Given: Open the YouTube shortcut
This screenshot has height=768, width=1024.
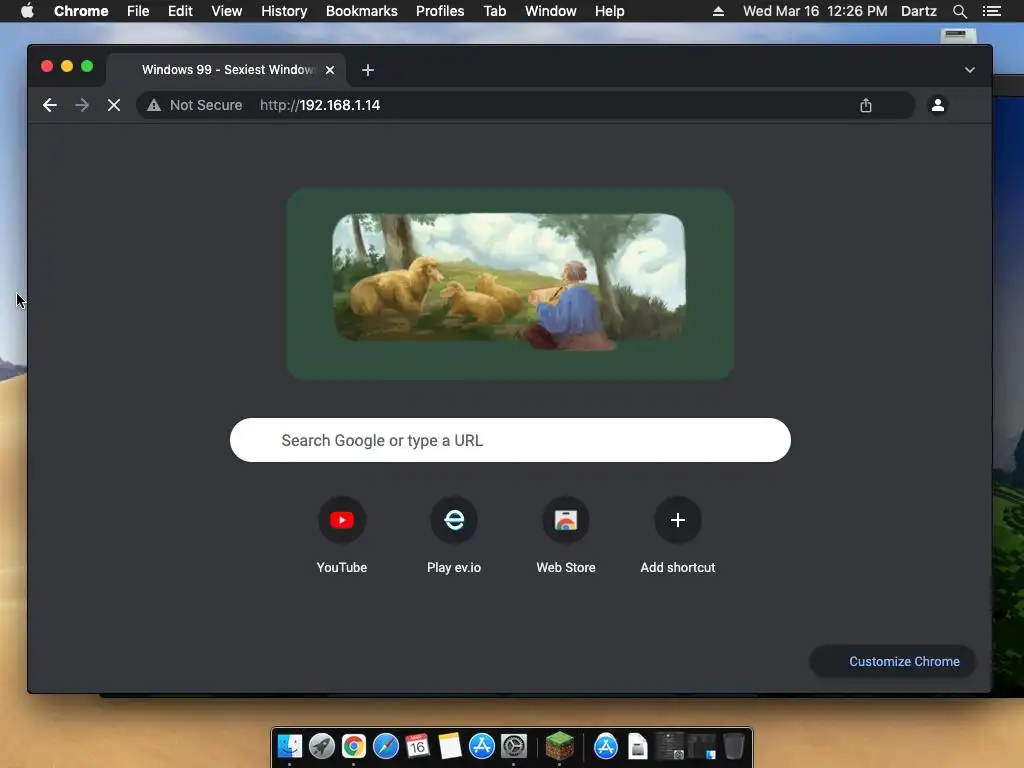Looking at the screenshot, I should coord(342,536).
